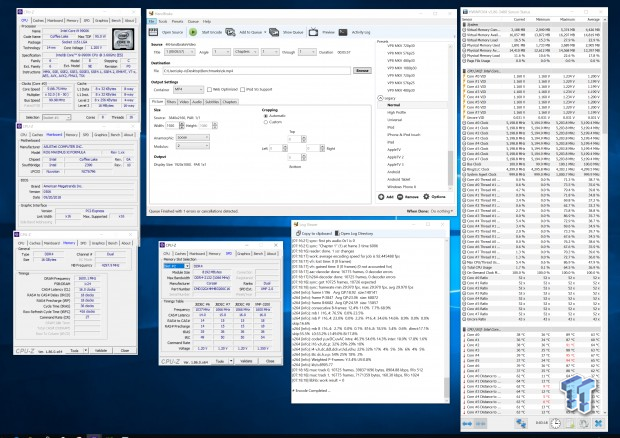Click the destination file path field
620x438 pixels.
click(256, 71)
